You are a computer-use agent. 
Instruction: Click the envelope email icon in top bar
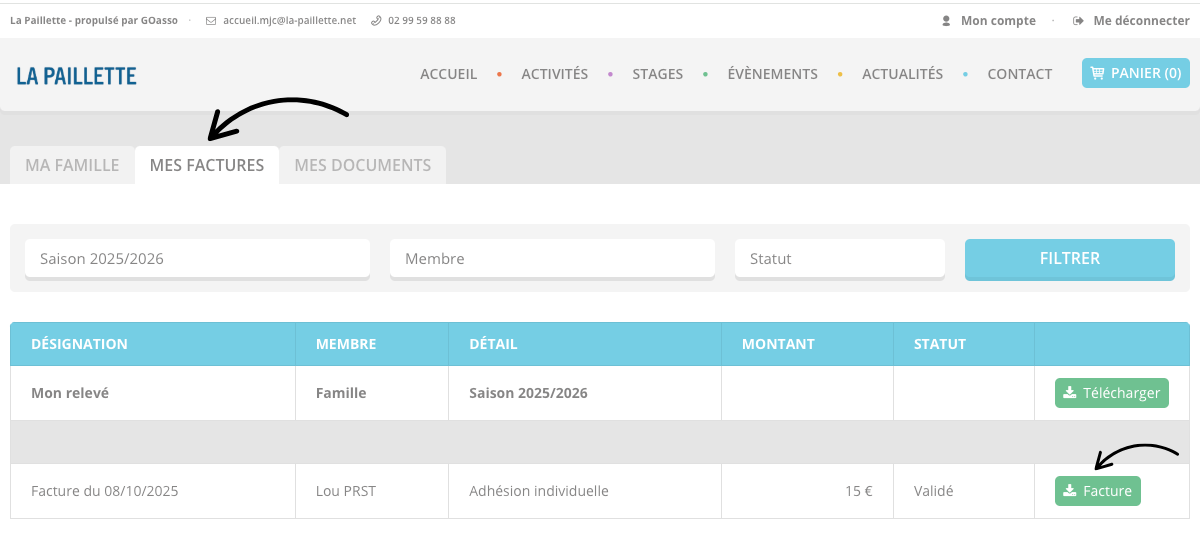(x=211, y=21)
